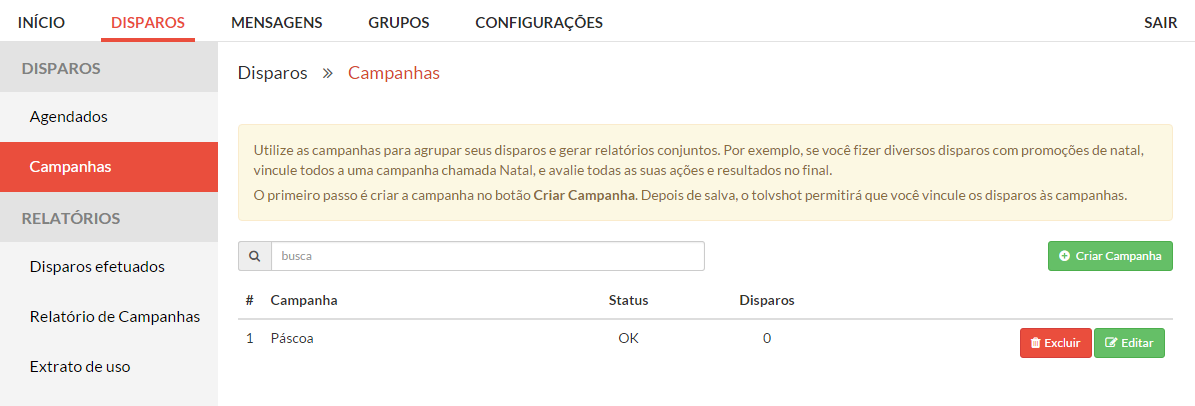Image resolution: width=1195 pixels, height=406 pixels.
Task: Open Extrato de uso in sidebar
Action: point(109,366)
